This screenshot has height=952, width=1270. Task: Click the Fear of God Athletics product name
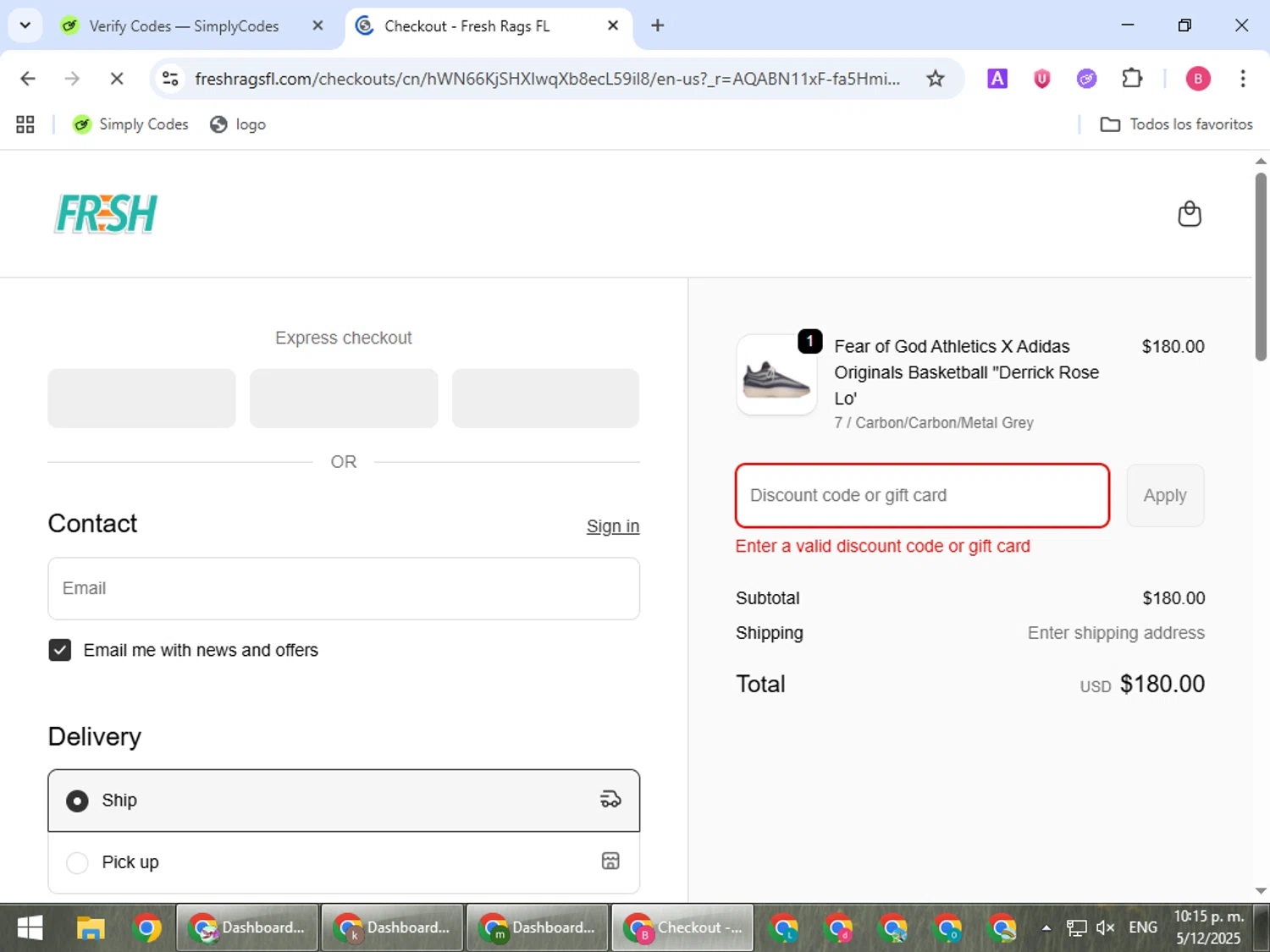tap(966, 372)
